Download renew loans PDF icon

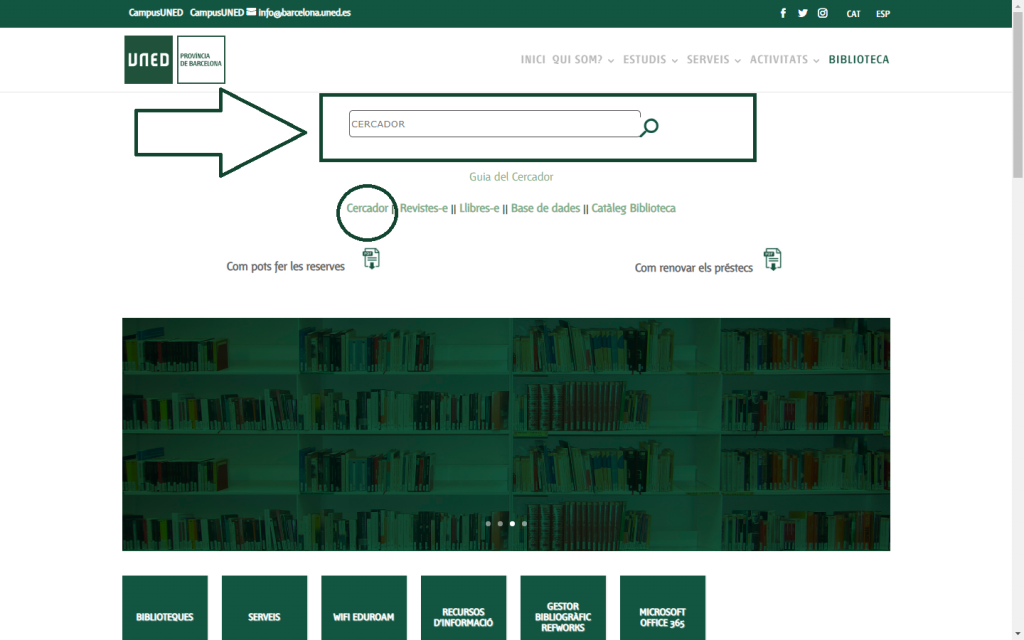(x=773, y=259)
